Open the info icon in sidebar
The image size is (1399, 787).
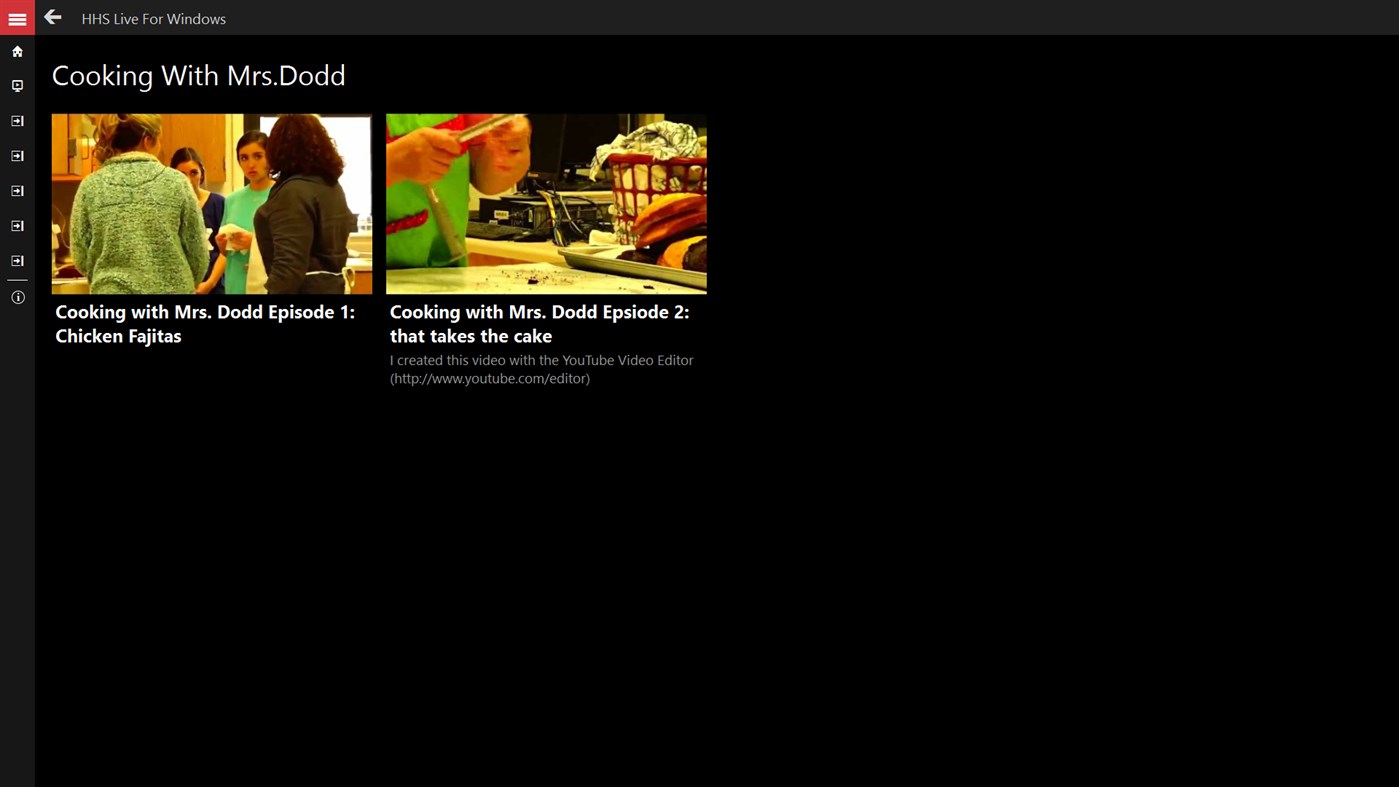click(17, 298)
